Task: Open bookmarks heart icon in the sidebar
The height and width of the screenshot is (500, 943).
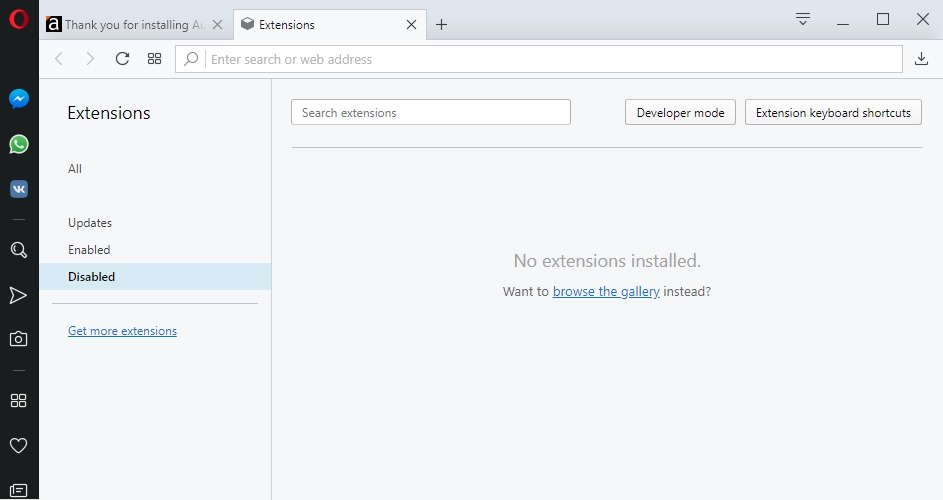Action: (x=19, y=445)
